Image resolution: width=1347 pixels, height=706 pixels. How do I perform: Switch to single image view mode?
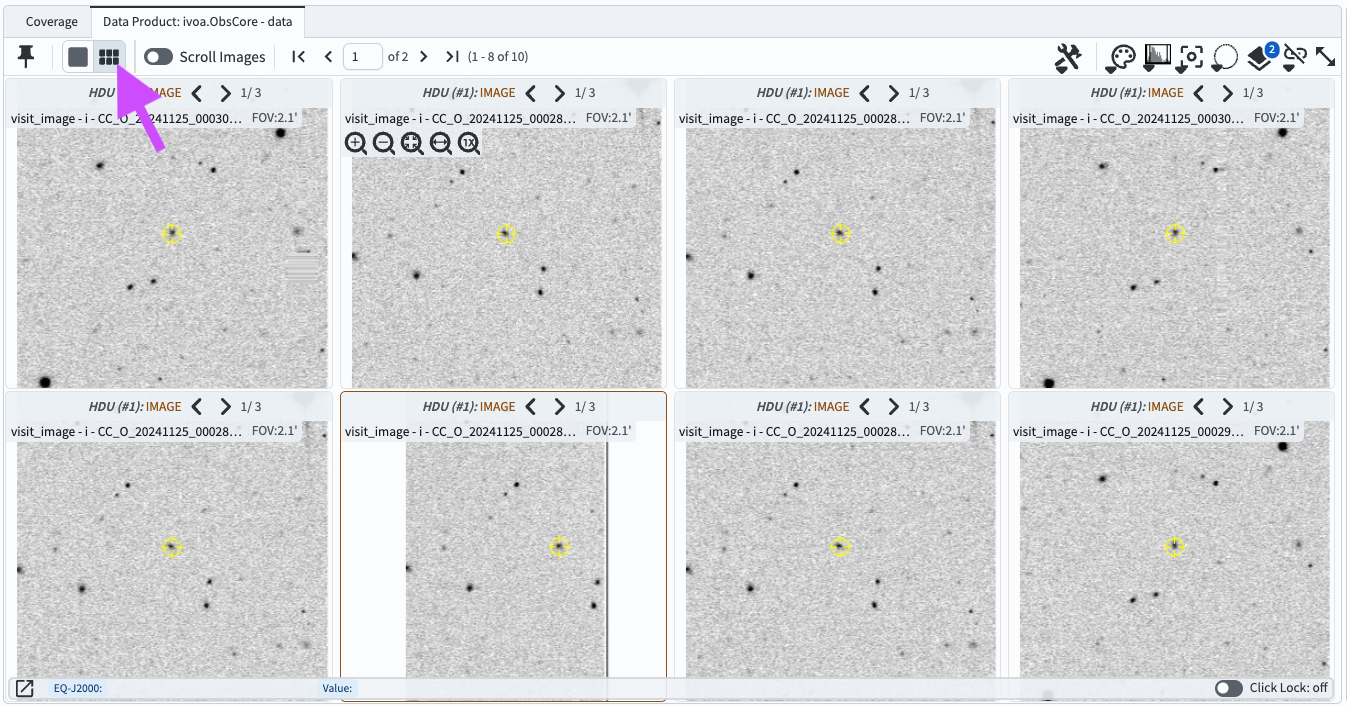pos(77,56)
